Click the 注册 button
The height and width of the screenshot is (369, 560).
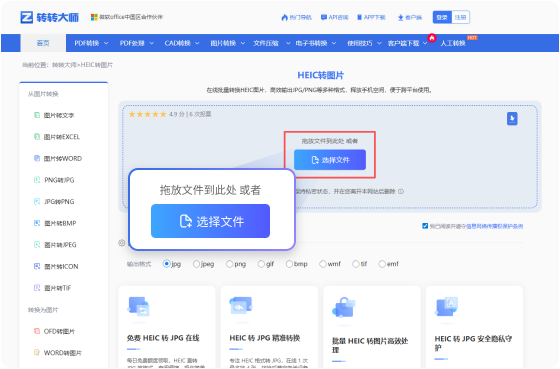tap(460, 17)
